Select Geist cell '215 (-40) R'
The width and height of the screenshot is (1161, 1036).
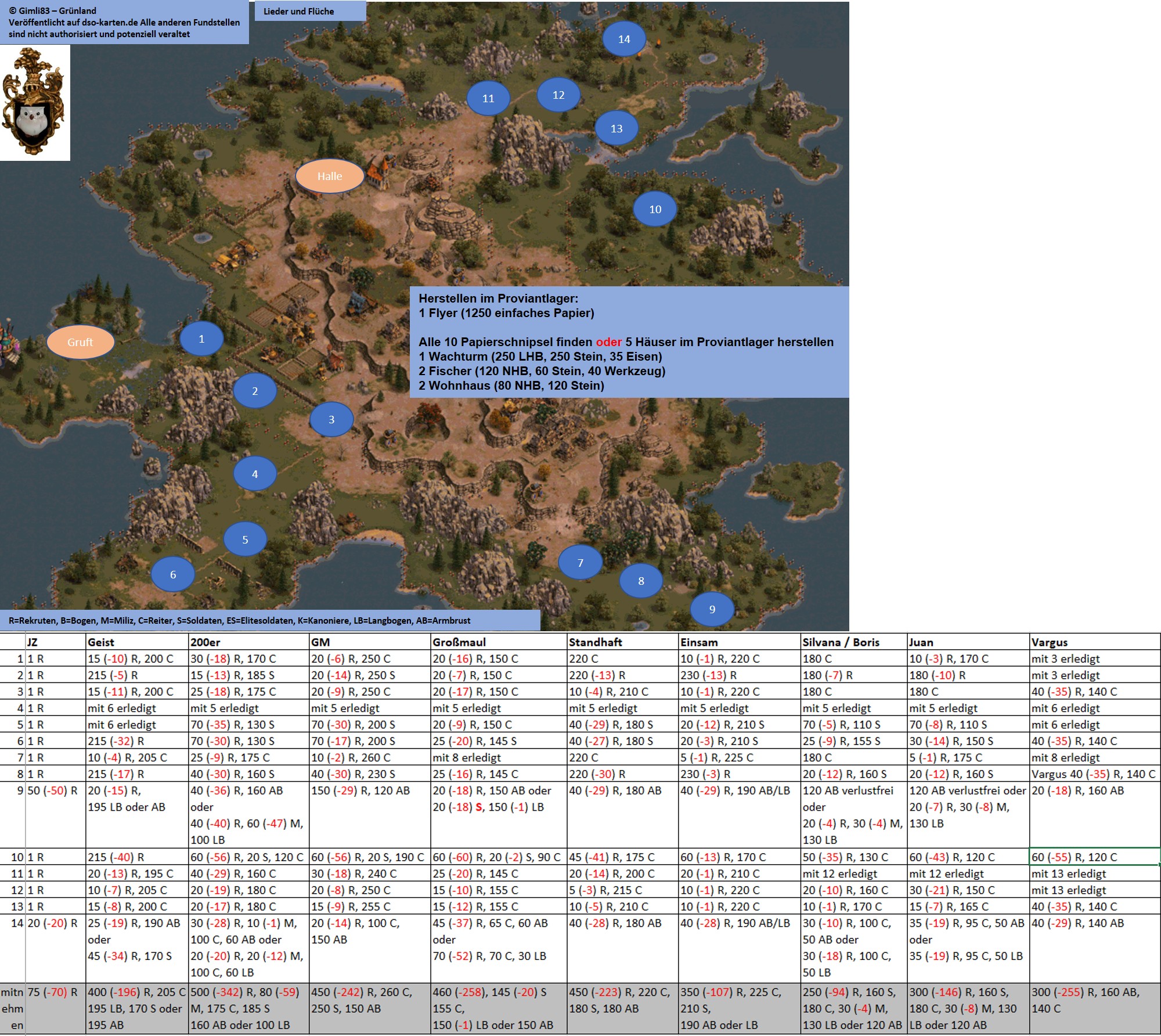(138, 857)
